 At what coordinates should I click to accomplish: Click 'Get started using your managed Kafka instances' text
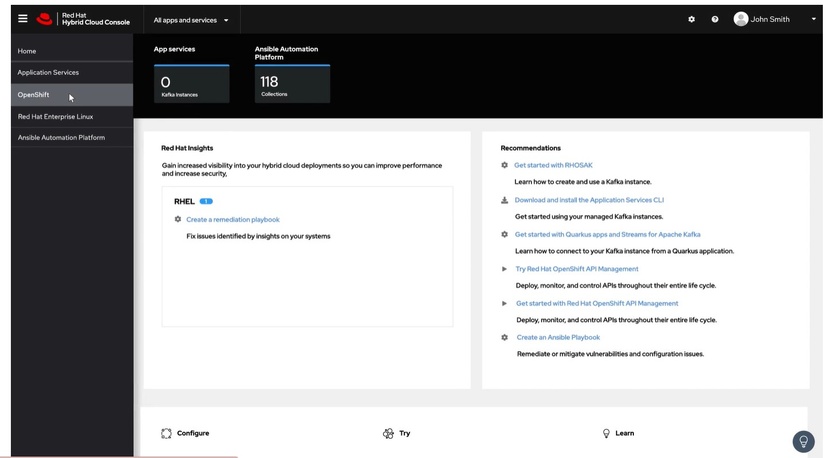(x=589, y=217)
